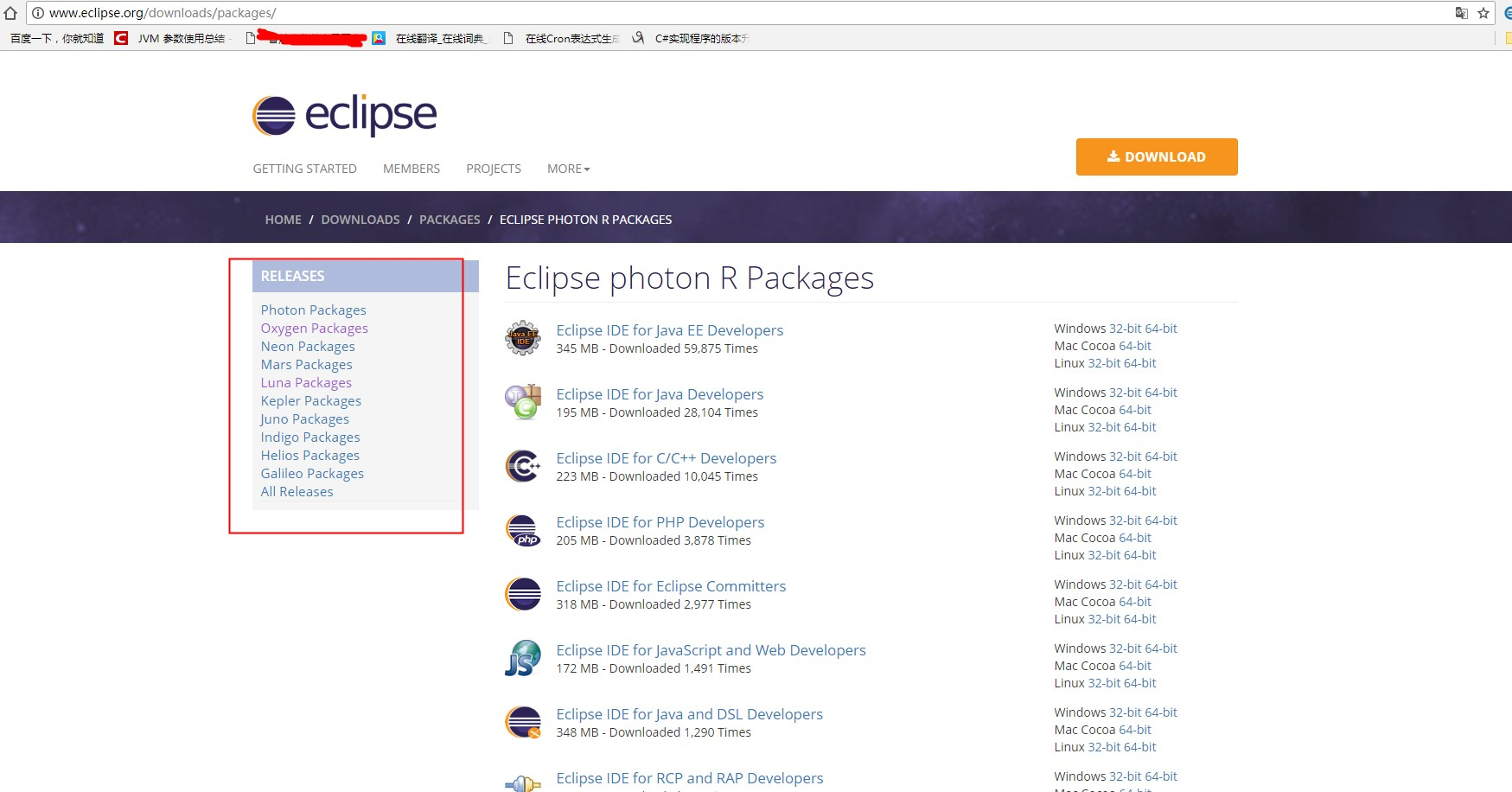Click the Java EE Developers package icon

pos(523,338)
